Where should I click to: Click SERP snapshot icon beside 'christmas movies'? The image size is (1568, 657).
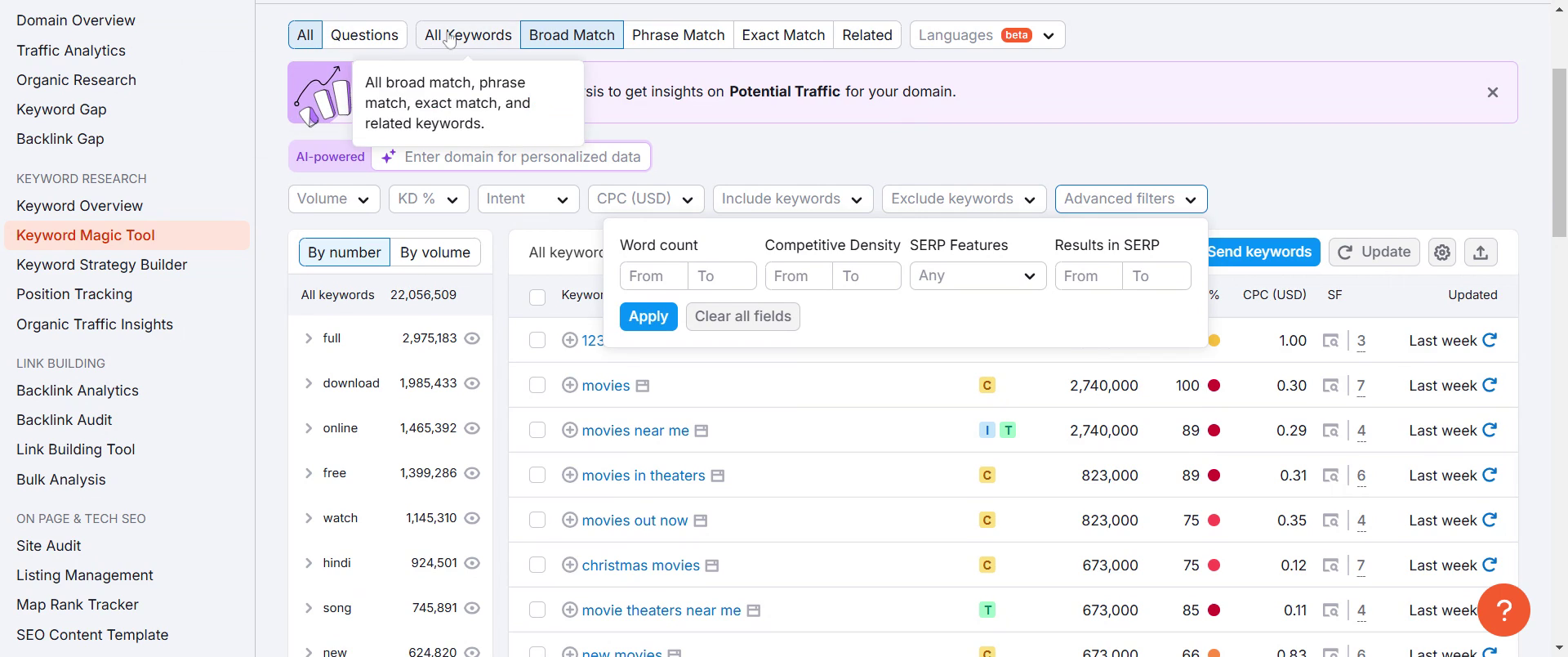tap(711, 565)
